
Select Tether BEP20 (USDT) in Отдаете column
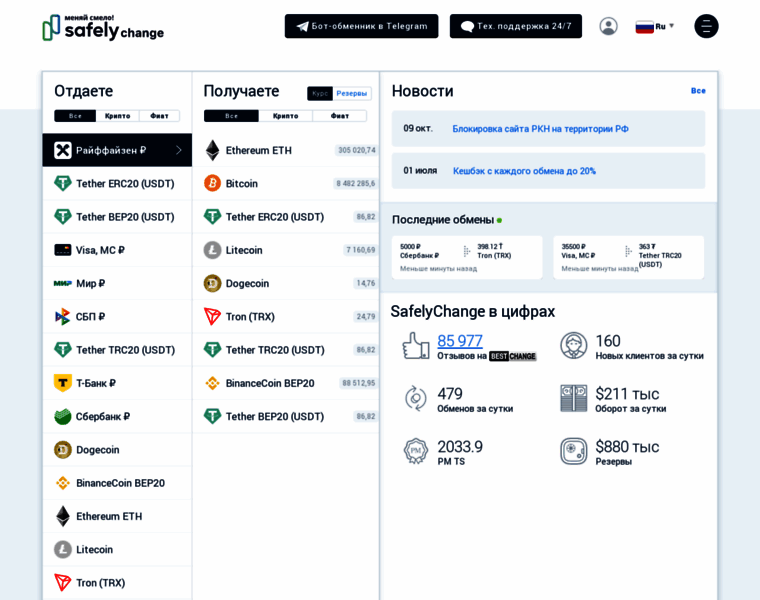tap(117, 217)
